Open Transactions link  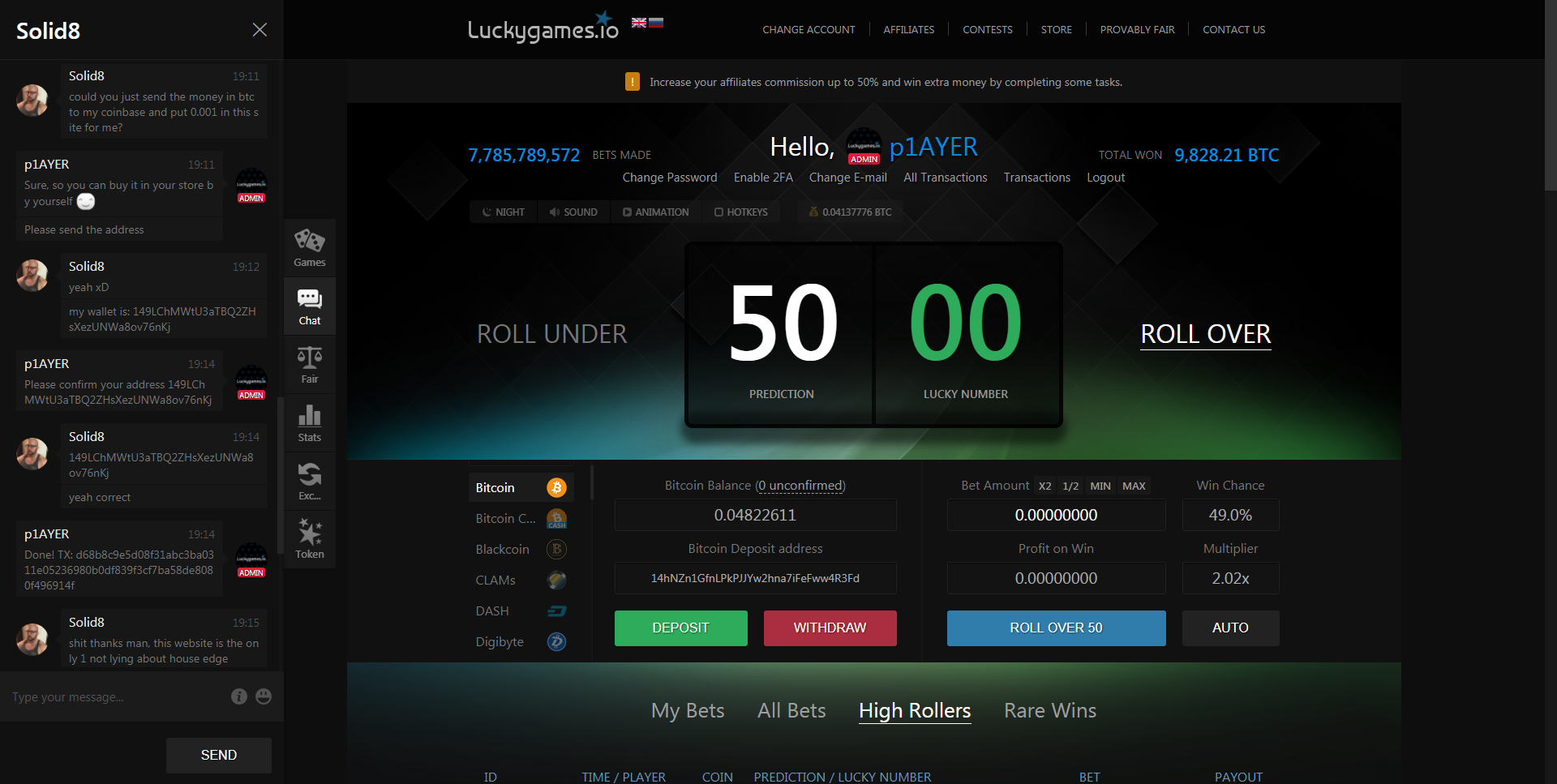1037,178
